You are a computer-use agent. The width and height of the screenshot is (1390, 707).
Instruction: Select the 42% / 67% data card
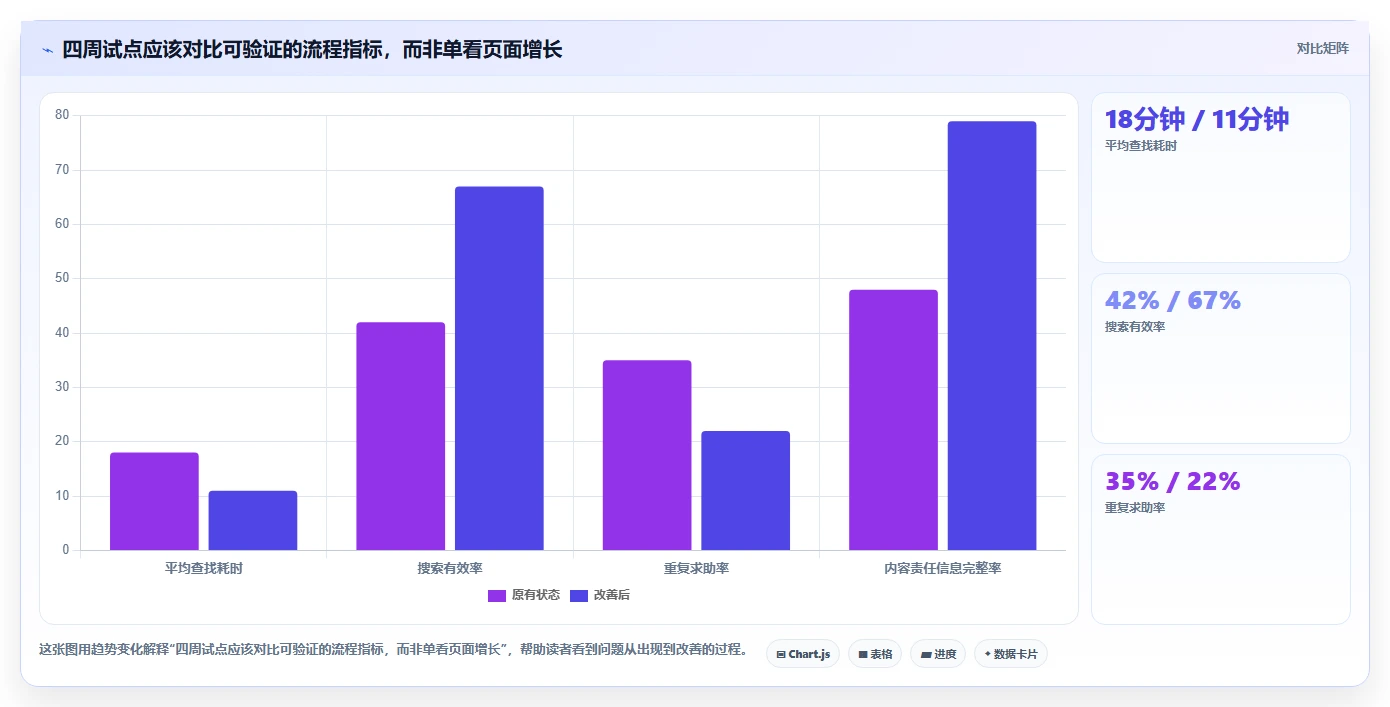[x=1220, y=359]
